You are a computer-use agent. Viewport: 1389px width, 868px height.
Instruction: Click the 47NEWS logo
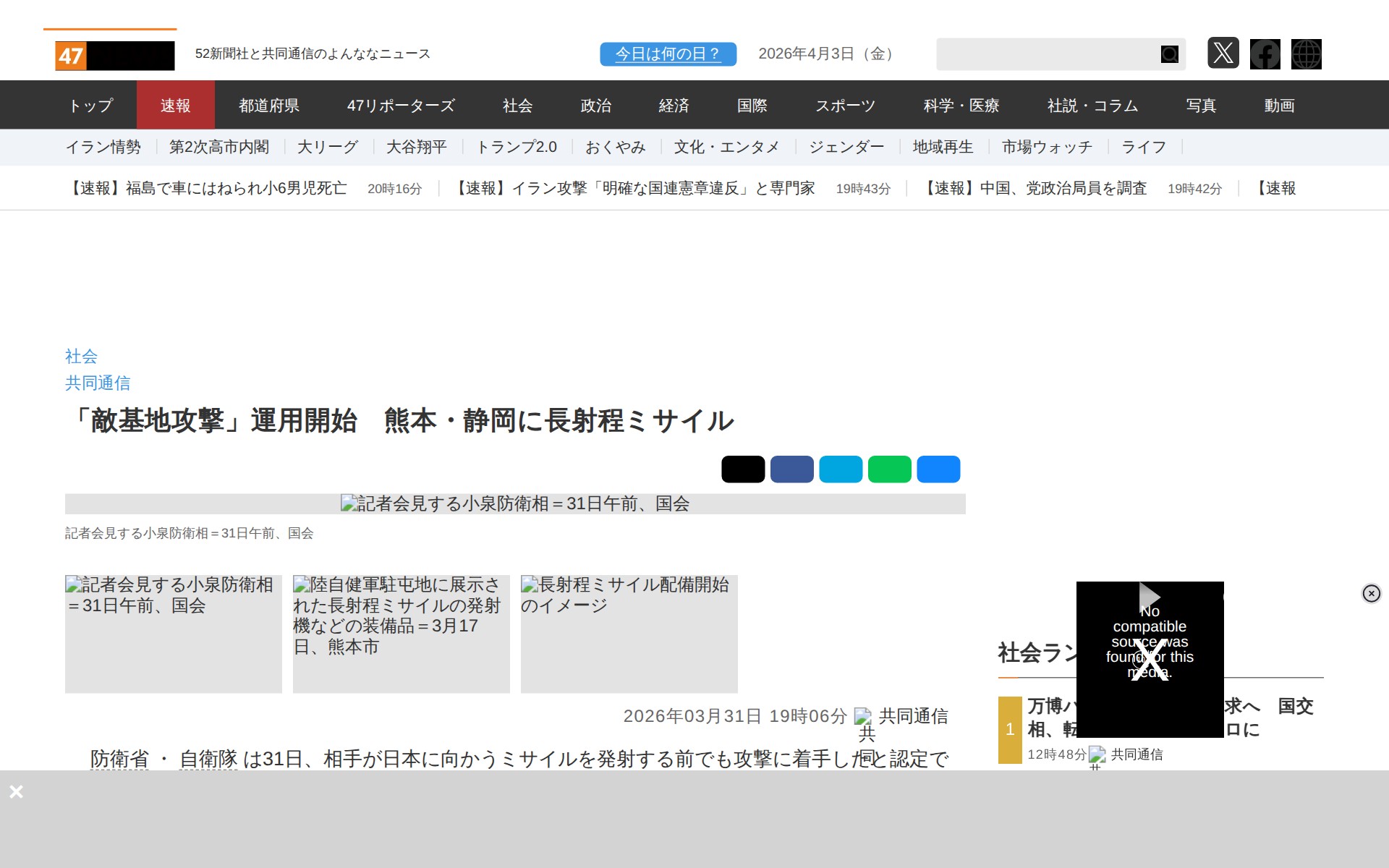tap(114, 56)
